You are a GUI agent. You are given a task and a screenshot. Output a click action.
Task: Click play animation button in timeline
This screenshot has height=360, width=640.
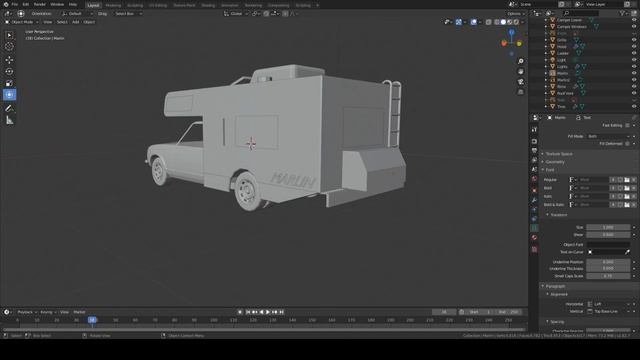268,312
